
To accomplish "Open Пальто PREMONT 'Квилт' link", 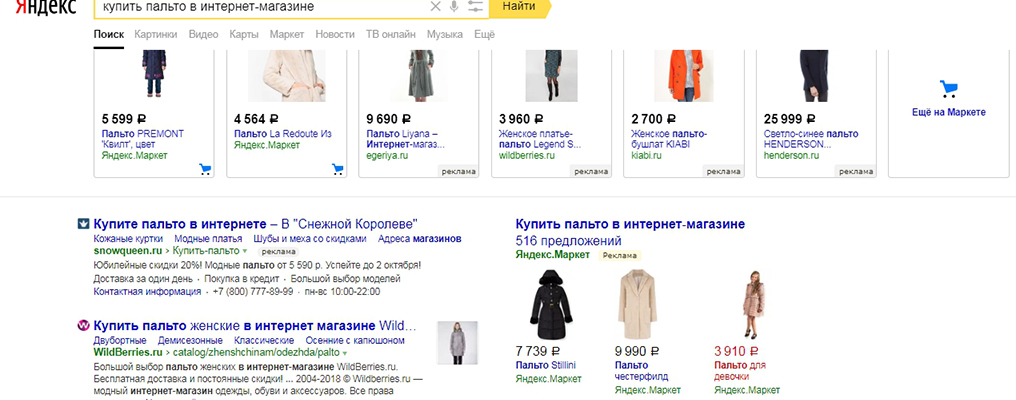I will pos(143,139).
